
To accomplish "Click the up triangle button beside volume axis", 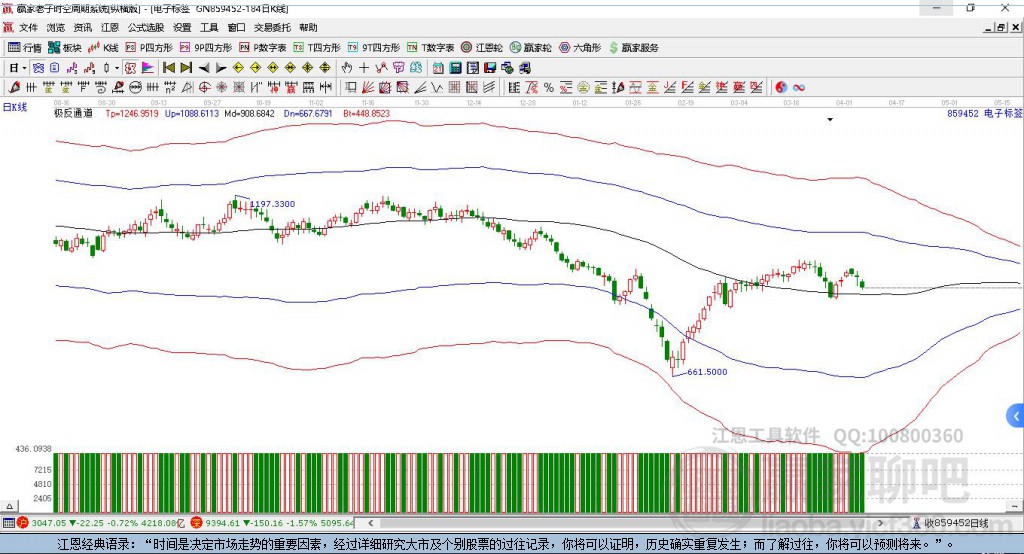I will pos(9,506).
